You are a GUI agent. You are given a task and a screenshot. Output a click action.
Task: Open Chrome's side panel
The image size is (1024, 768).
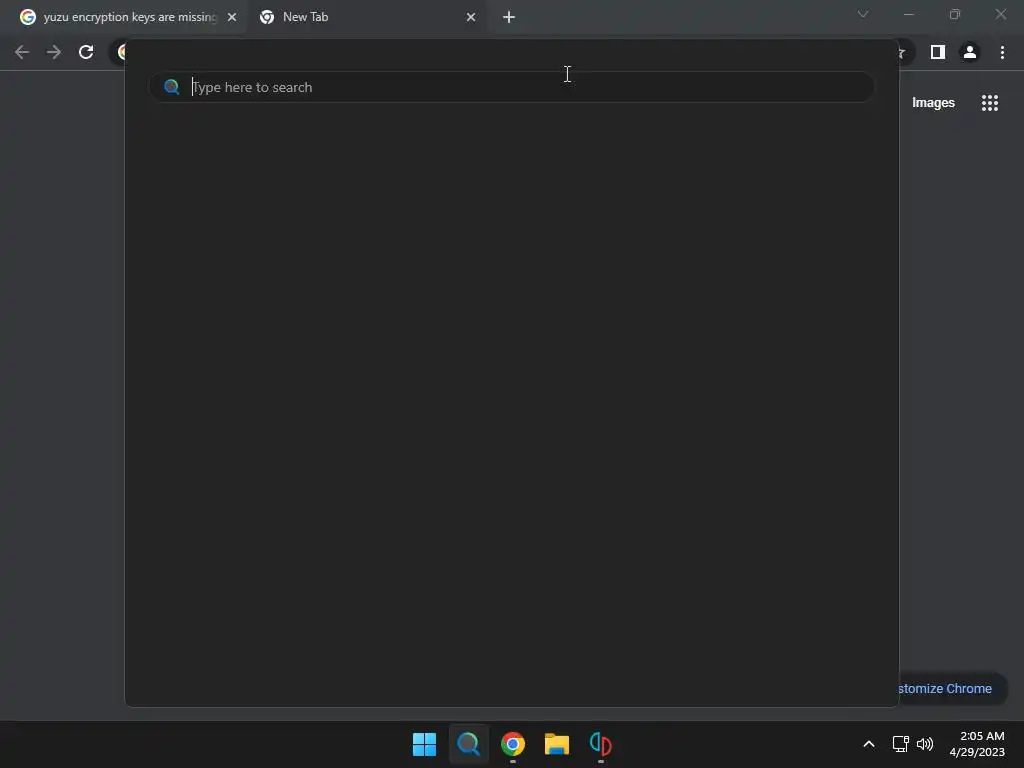[938, 52]
